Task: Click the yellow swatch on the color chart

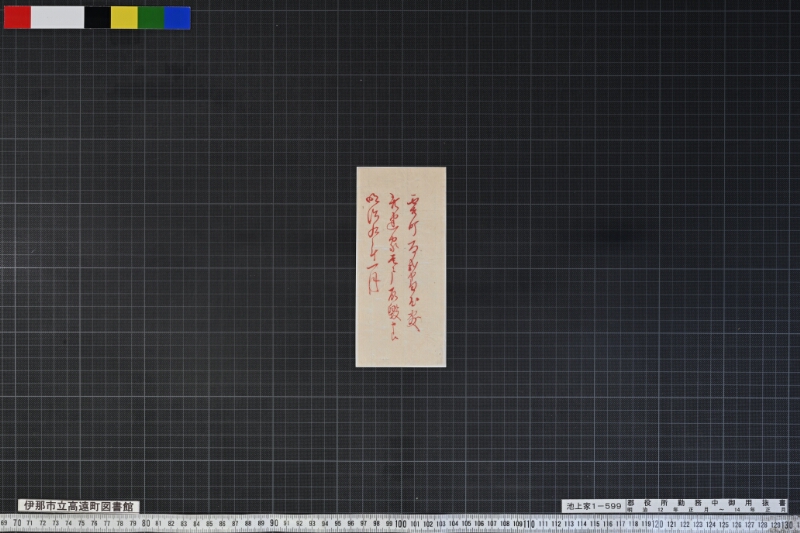Action: point(124,17)
